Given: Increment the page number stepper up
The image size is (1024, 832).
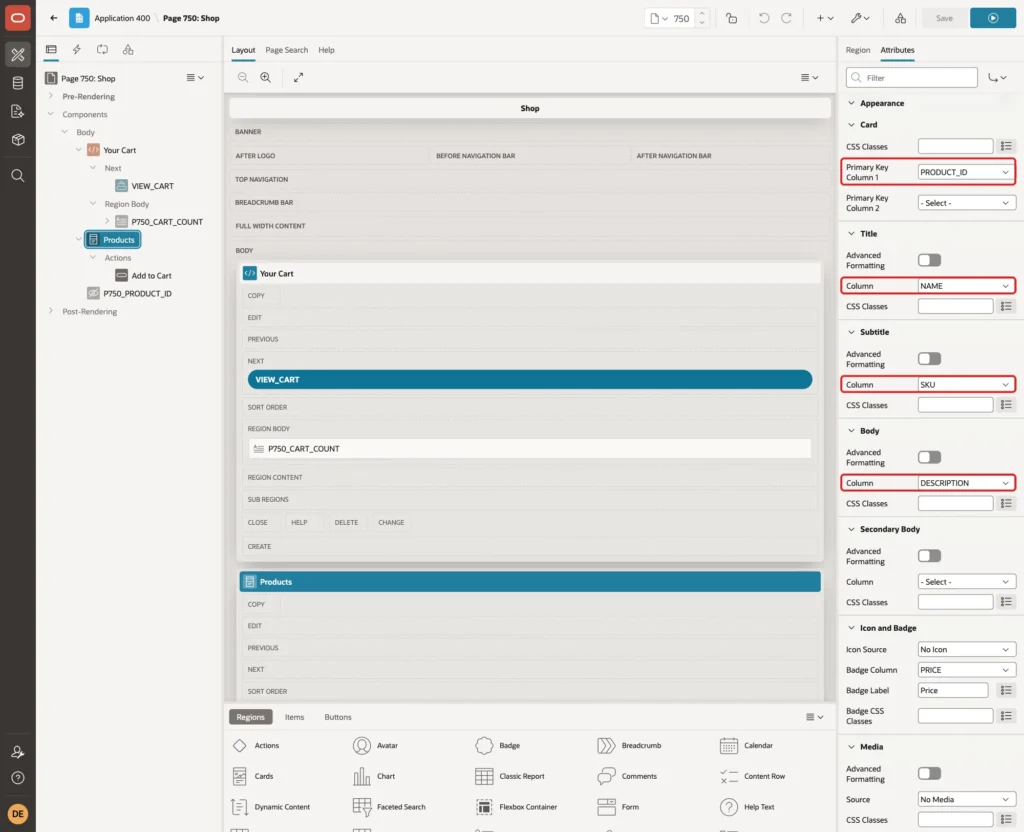Looking at the screenshot, I should 702,13.
